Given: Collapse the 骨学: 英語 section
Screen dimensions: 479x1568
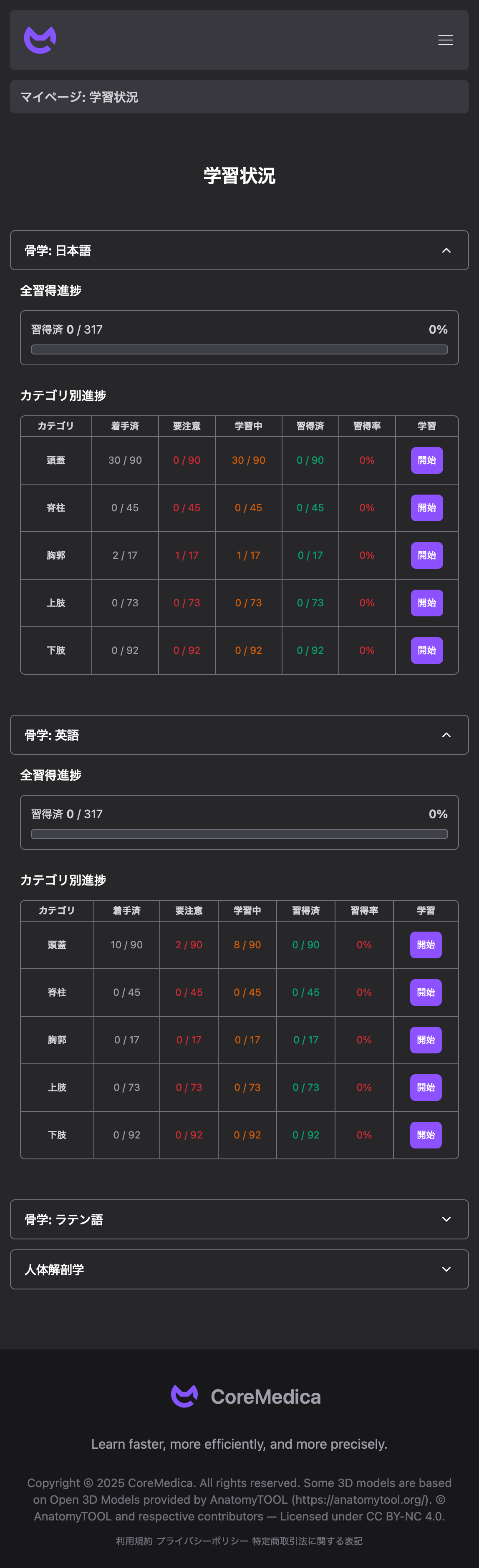Looking at the screenshot, I should [x=239, y=735].
